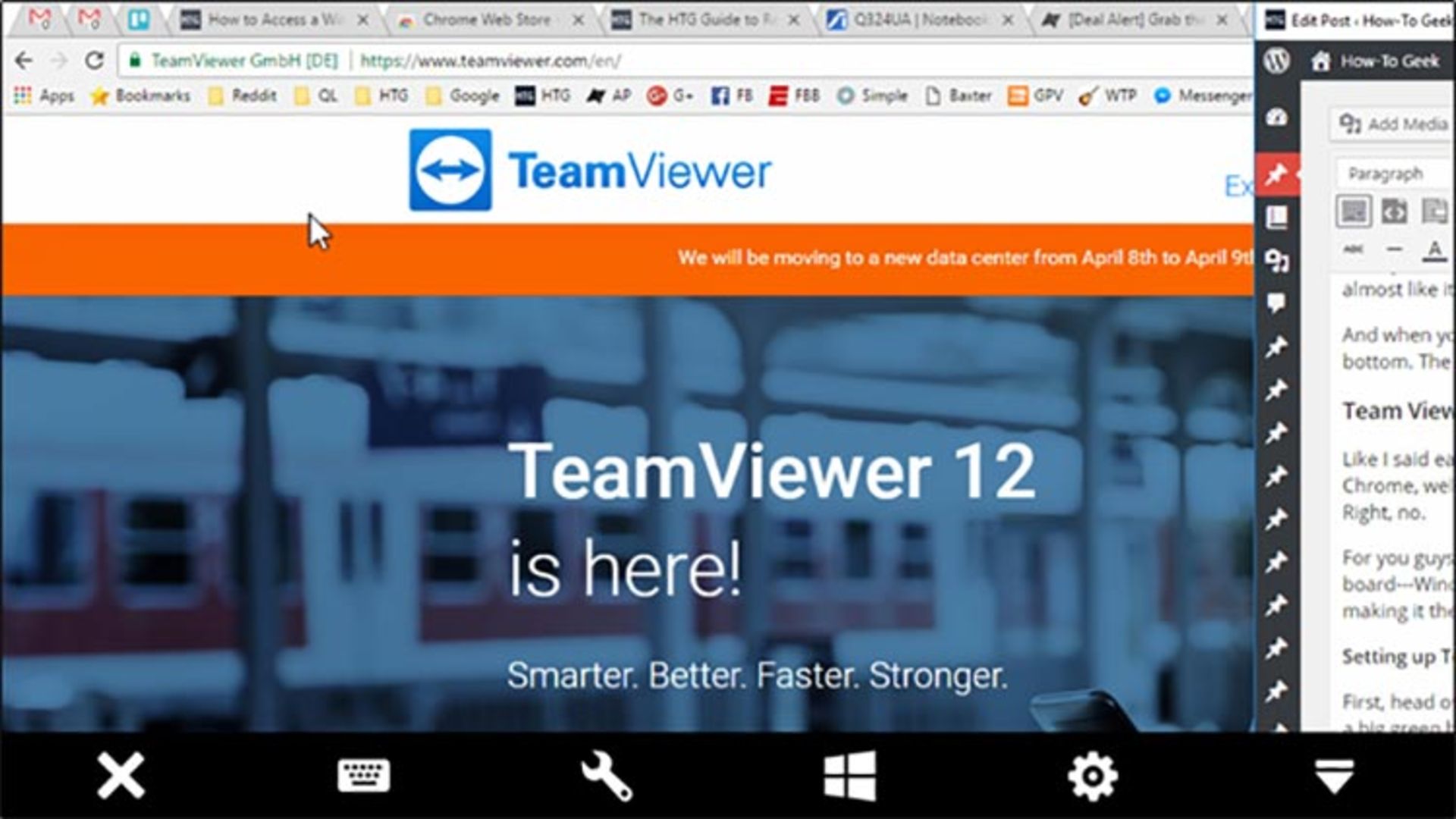The height and width of the screenshot is (819, 1456).
Task: Click the browser back arrow
Action: point(24,61)
